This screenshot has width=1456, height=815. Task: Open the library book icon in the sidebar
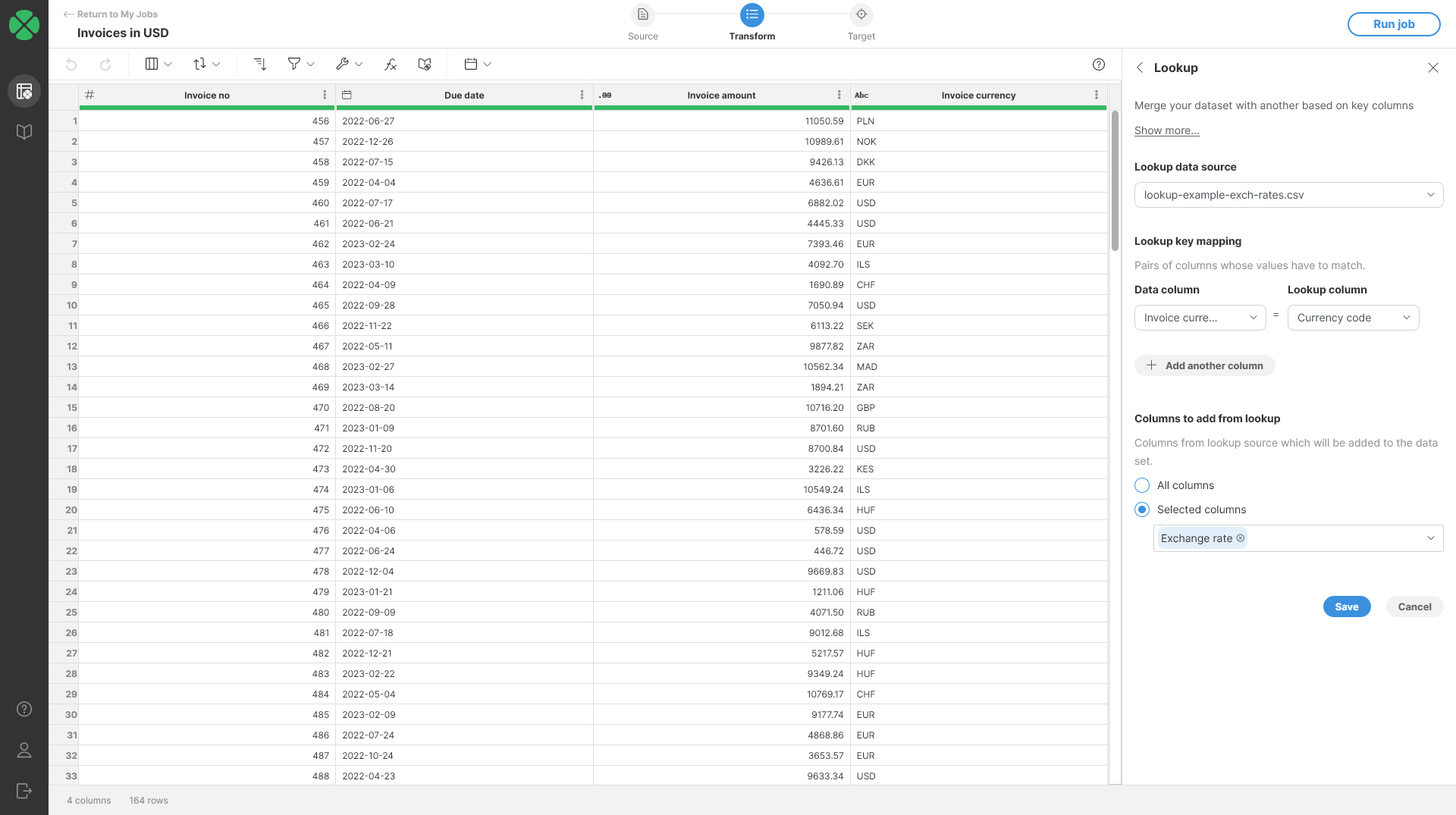point(24,131)
